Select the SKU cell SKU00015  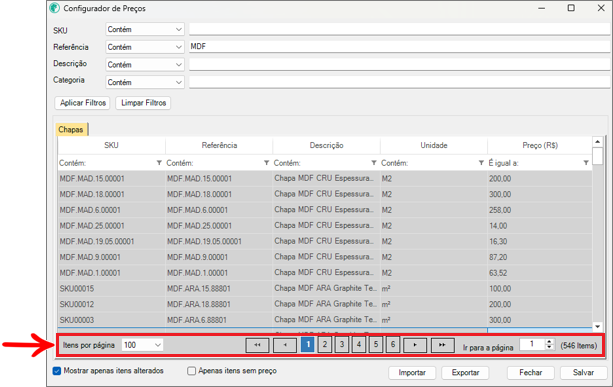(111, 288)
